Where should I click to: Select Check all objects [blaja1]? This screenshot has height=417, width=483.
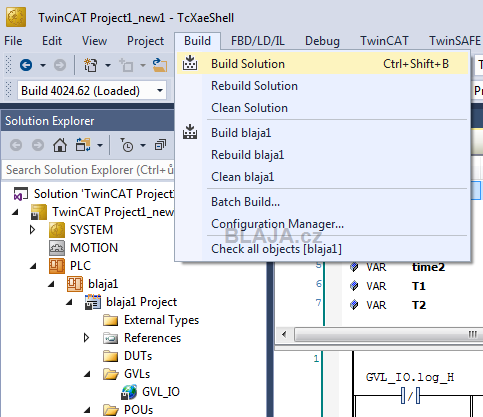[x=323, y=249]
